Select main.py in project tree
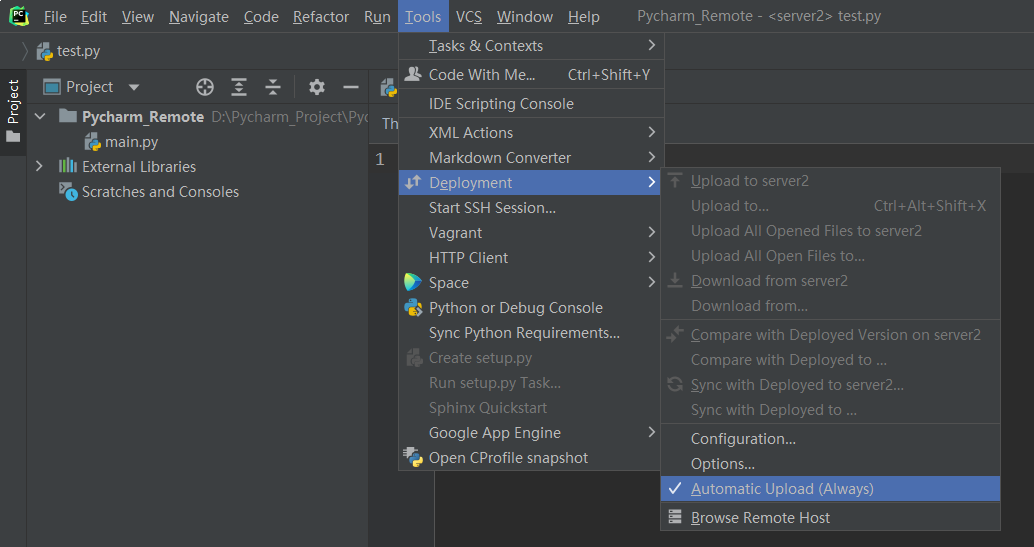The image size is (1034, 547). coord(131,142)
